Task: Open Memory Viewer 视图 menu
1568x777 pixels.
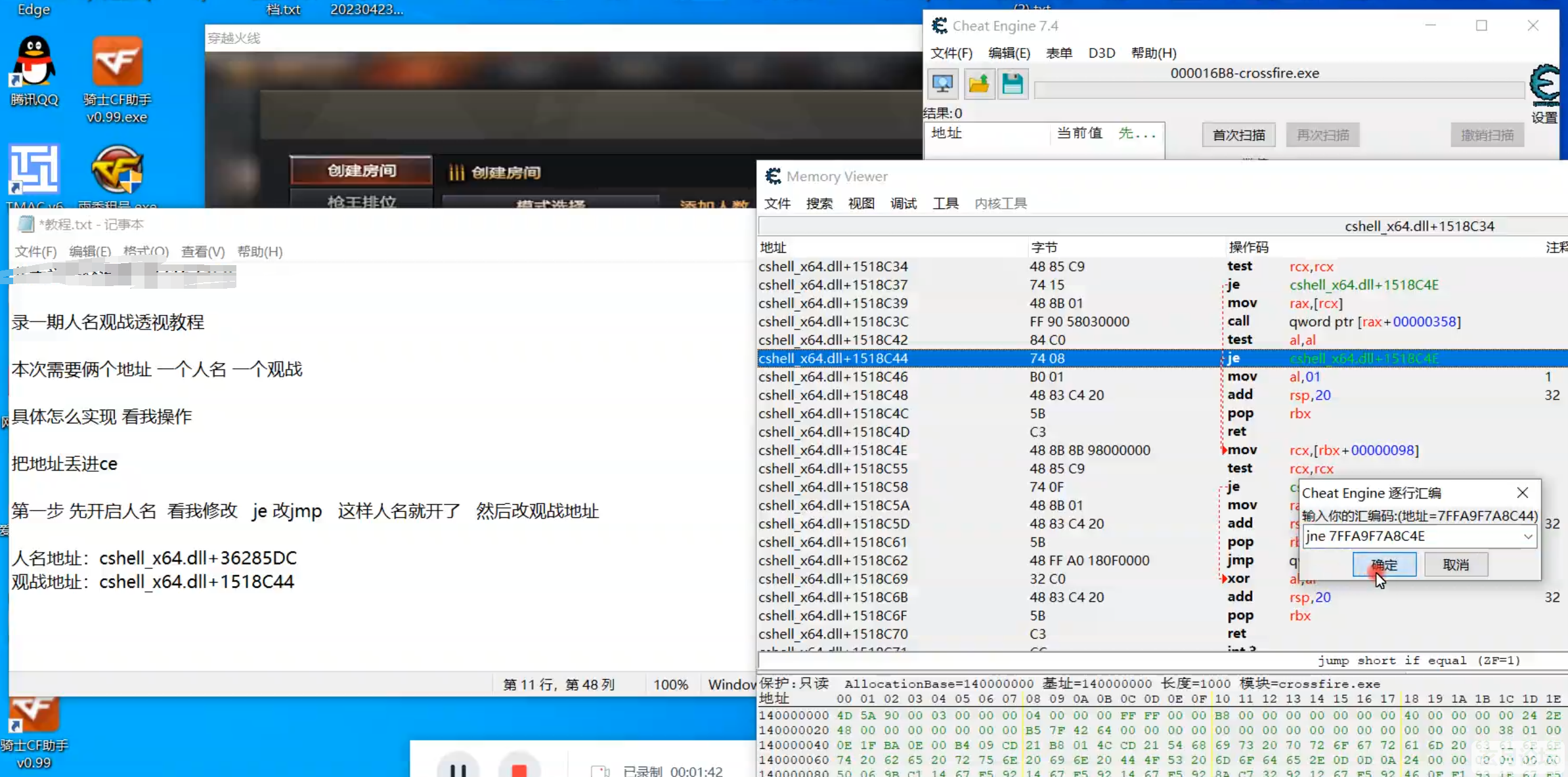Action: tap(861, 203)
